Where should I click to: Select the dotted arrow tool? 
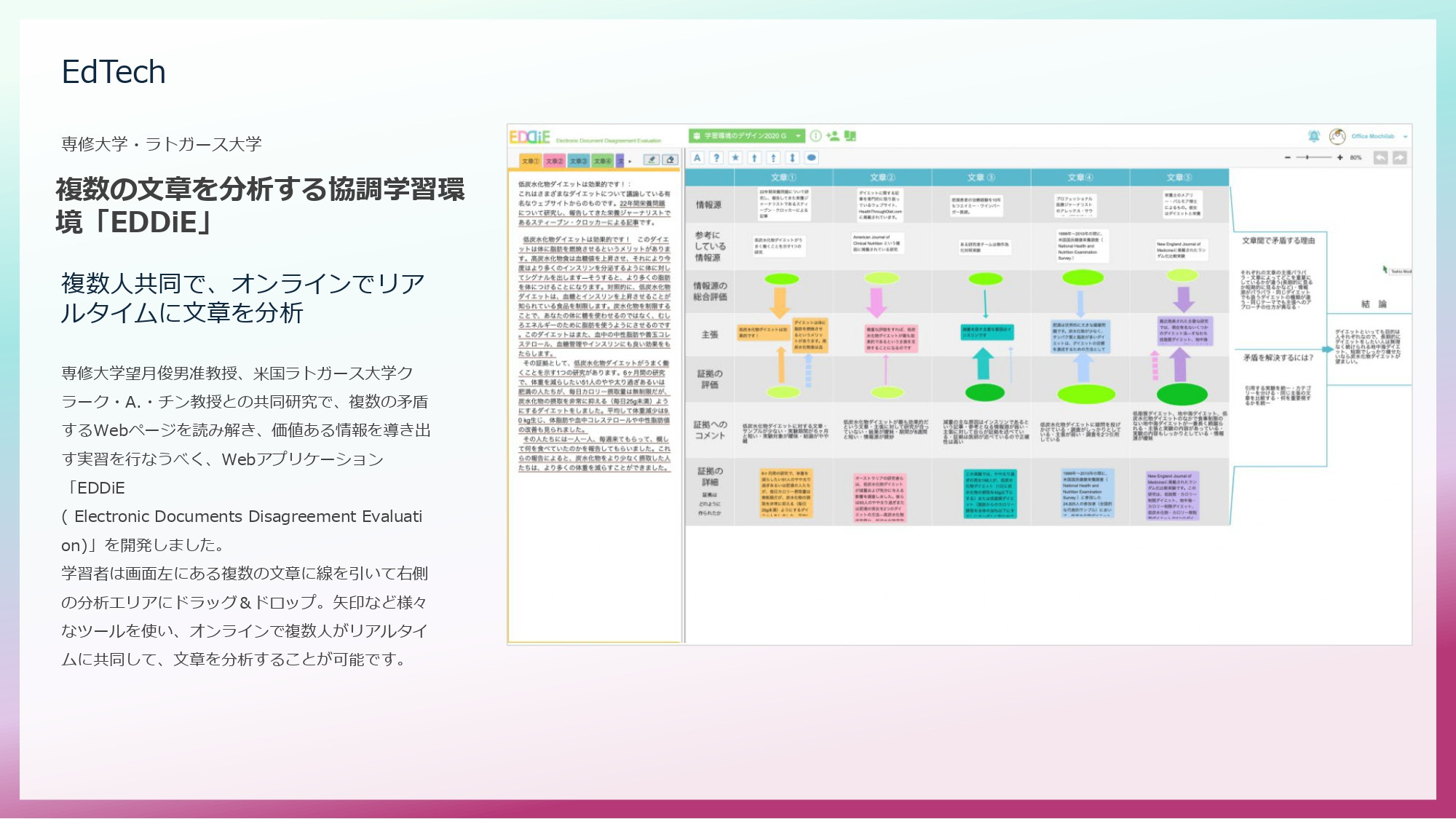pos(773,158)
